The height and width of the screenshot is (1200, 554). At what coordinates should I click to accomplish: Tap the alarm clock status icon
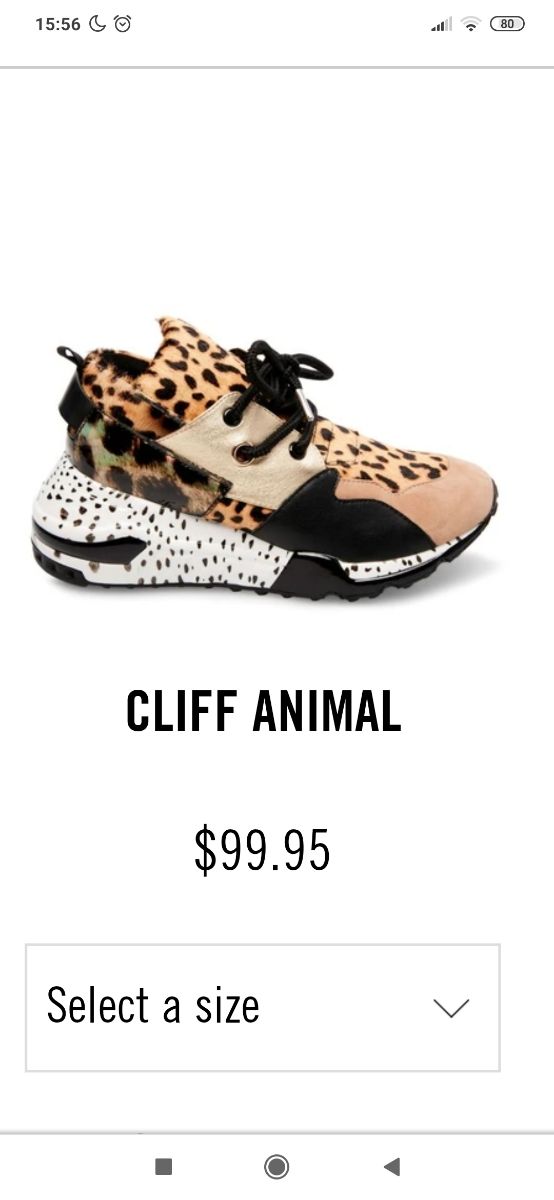(122, 24)
